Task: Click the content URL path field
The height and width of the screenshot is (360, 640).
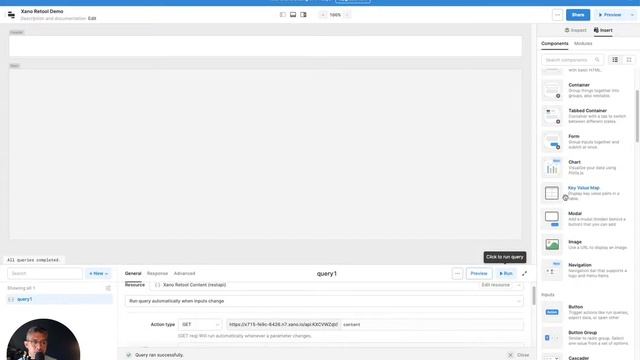Action: pyautogui.click(x=432, y=324)
